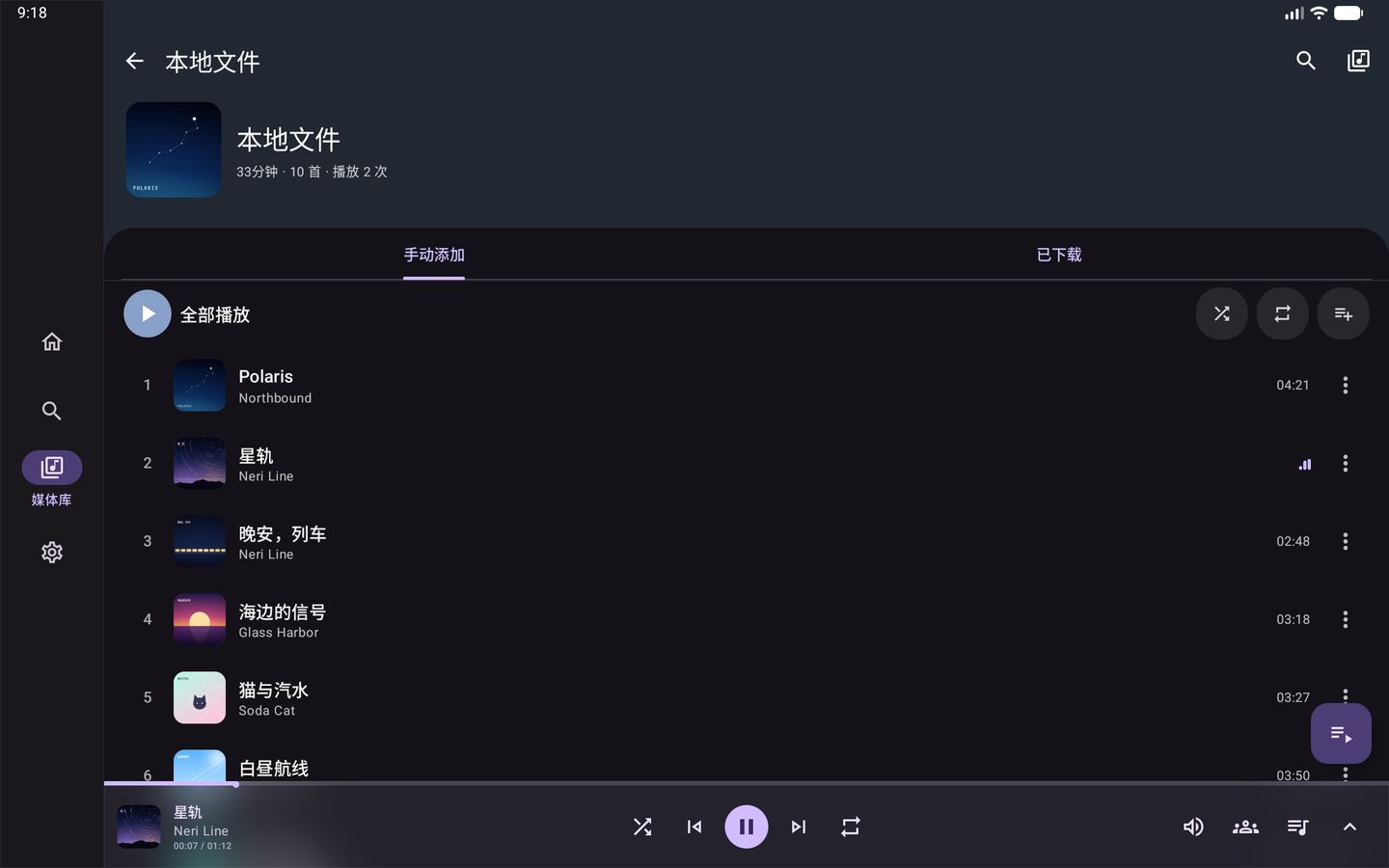
Task: Click the now-playing 星轨 cover in the player bar
Action: click(x=139, y=827)
